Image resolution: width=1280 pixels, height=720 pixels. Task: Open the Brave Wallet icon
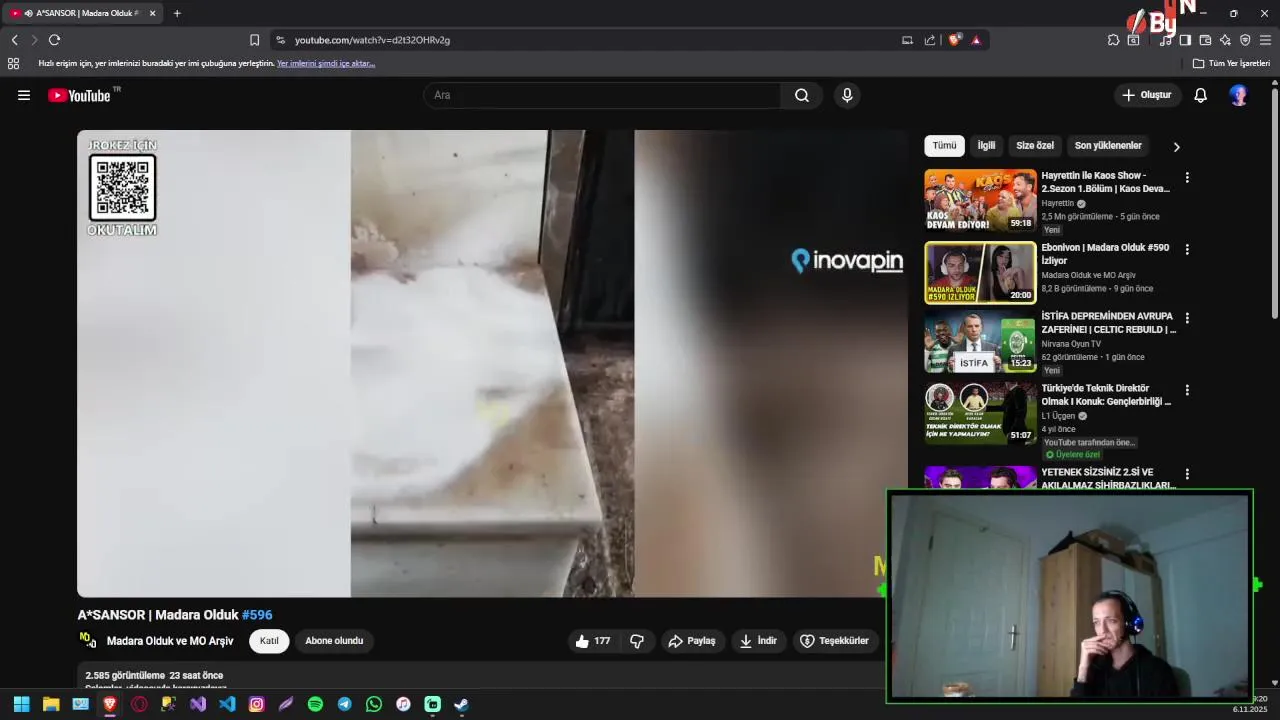pos(1205,40)
